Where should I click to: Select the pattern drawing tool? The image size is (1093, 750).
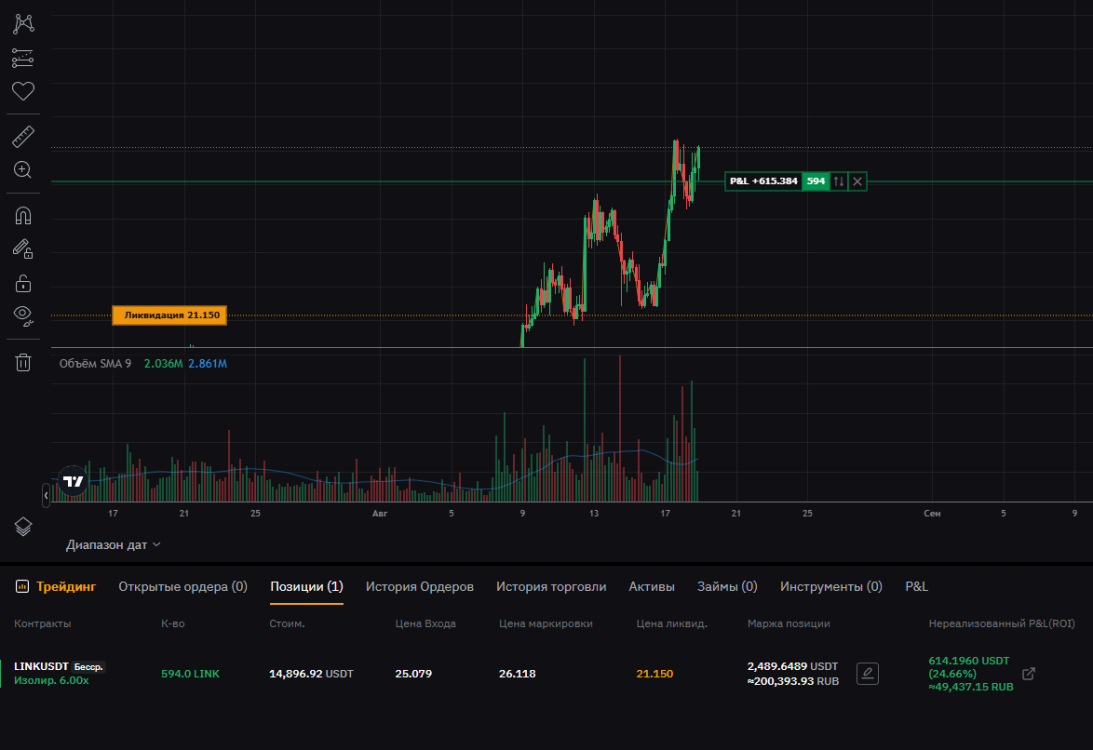[x=23, y=24]
